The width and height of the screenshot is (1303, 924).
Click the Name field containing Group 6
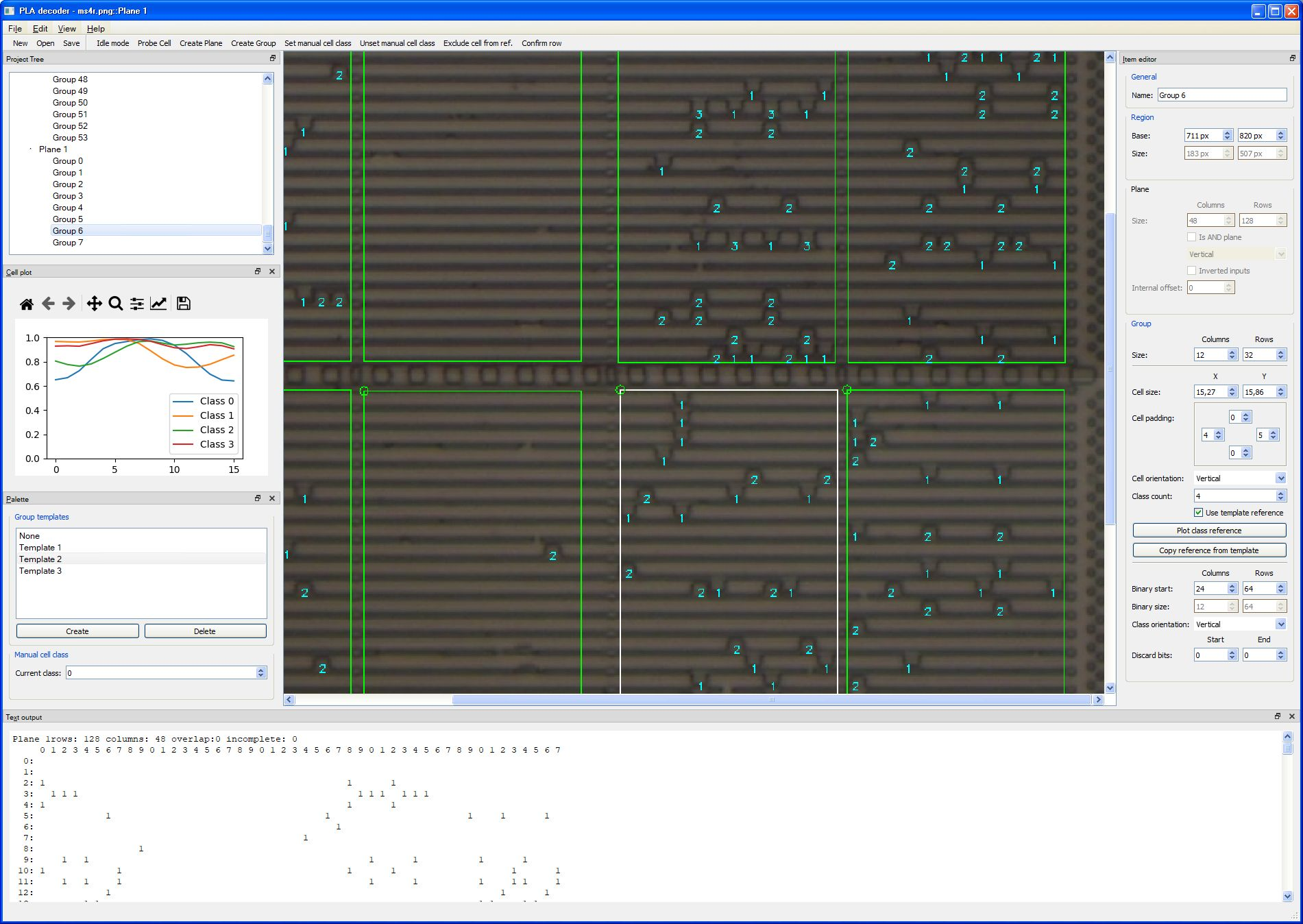(1221, 95)
